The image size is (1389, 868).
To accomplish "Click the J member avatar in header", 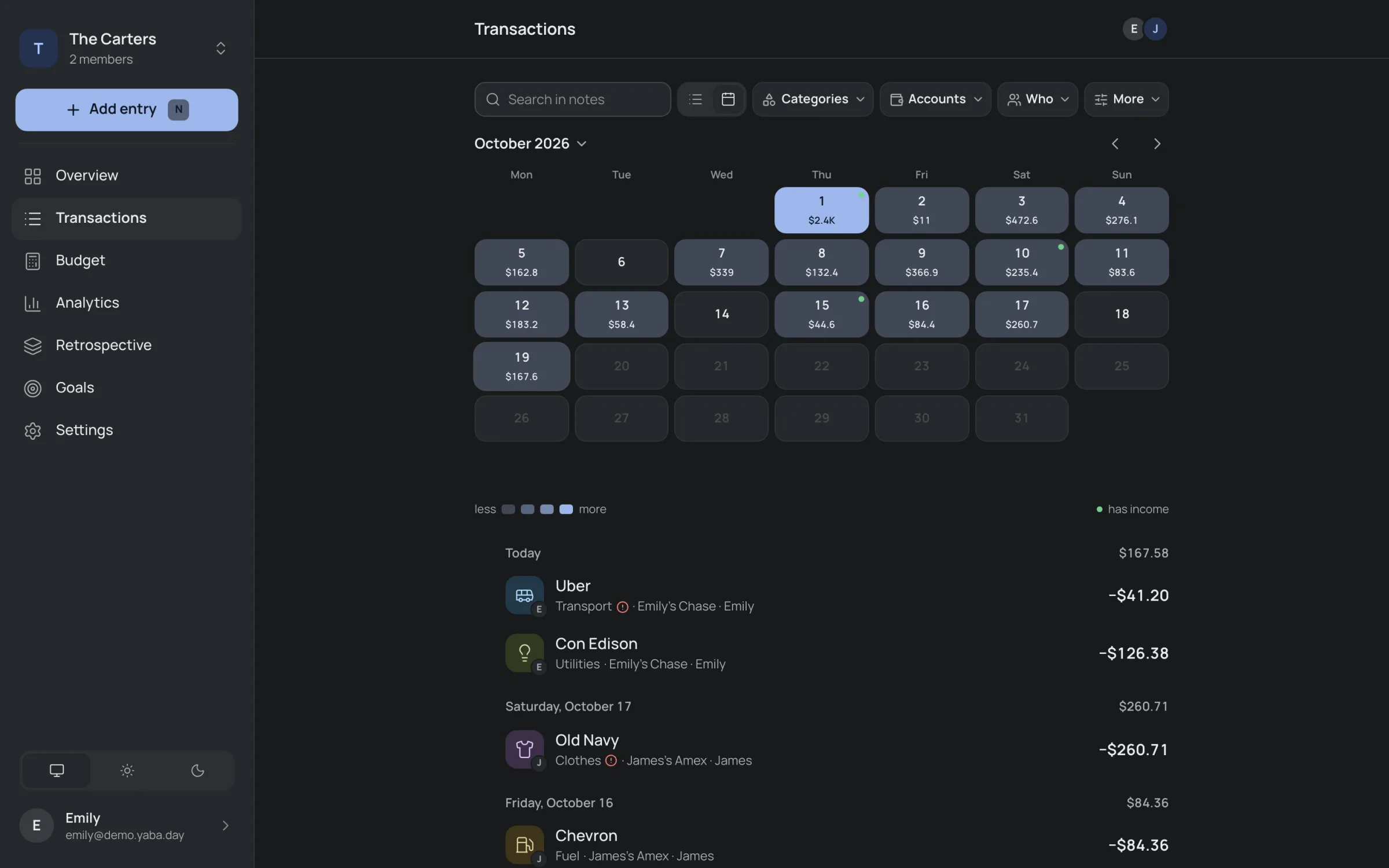I will (1156, 29).
